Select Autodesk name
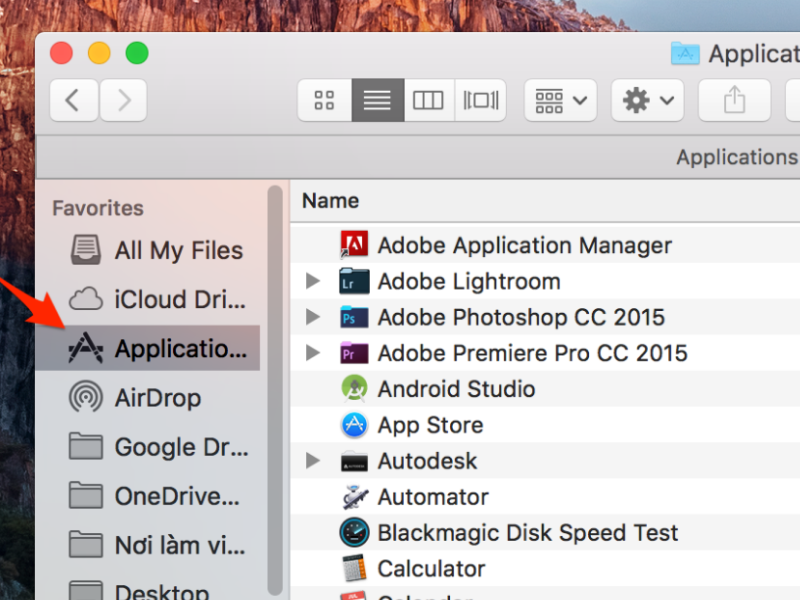The width and height of the screenshot is (800, 600). click(427, 461)
